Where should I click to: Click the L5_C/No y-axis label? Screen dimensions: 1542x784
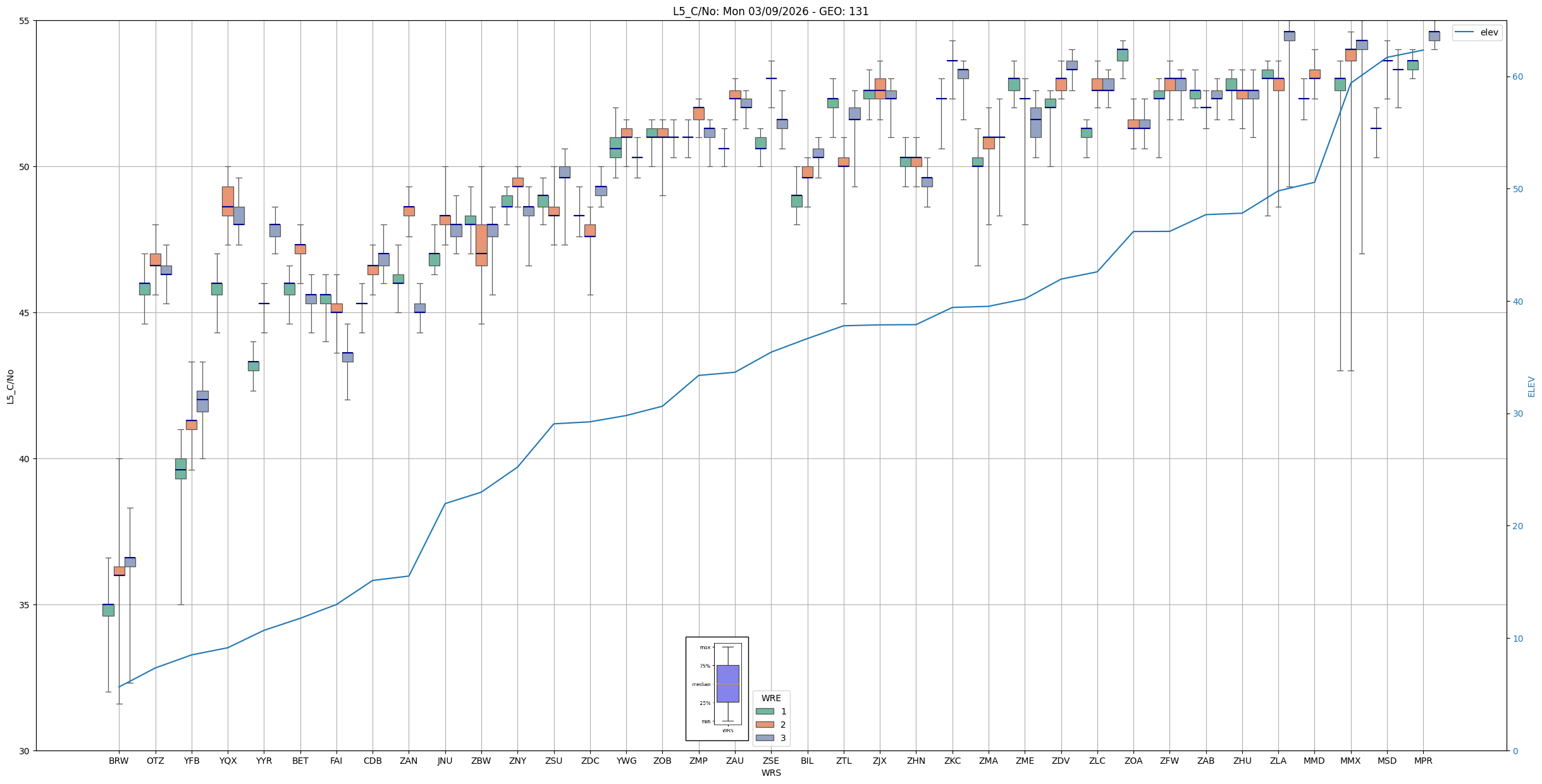10,386
